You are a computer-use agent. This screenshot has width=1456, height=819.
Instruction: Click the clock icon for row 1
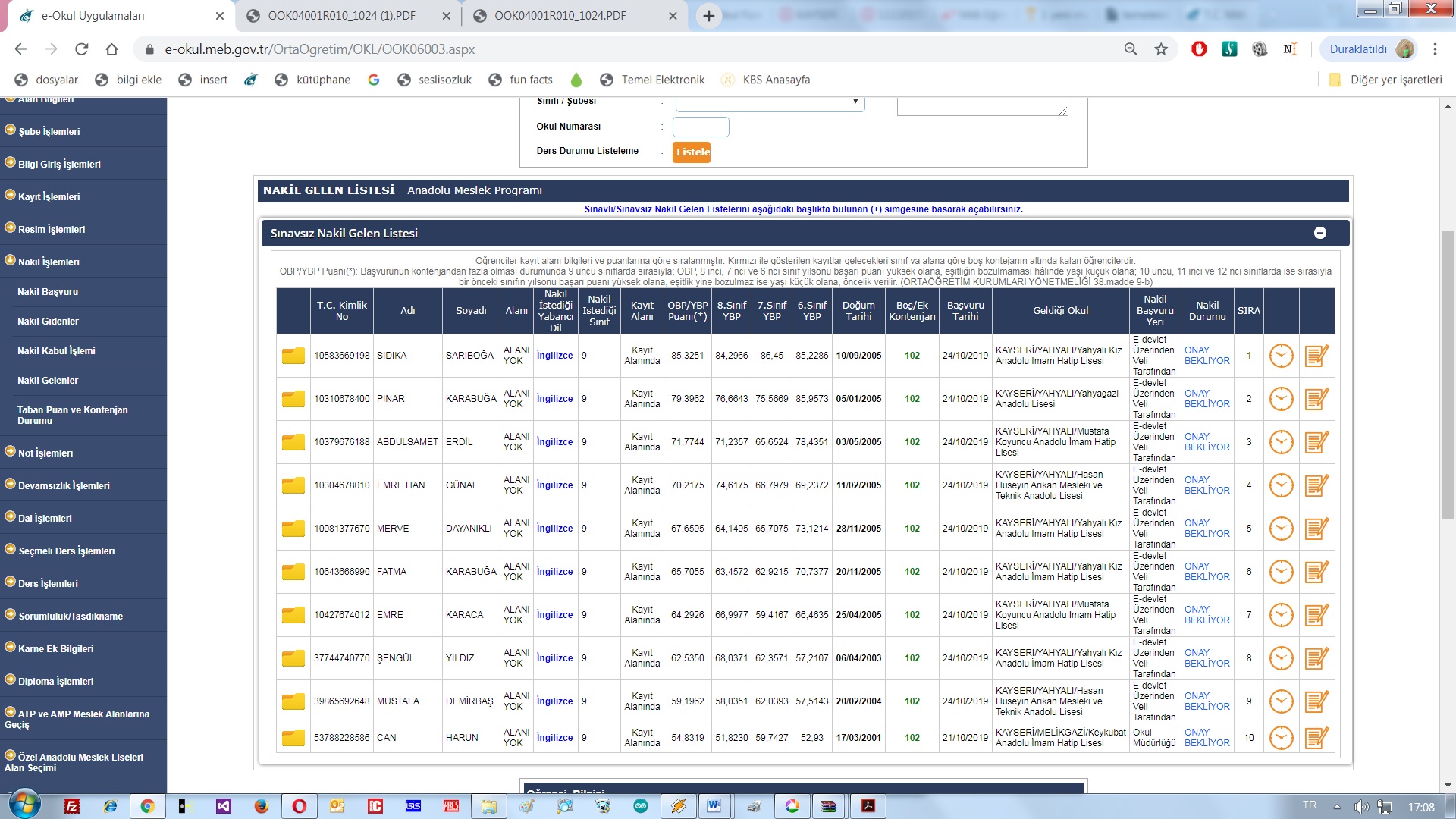(1281, 356)
